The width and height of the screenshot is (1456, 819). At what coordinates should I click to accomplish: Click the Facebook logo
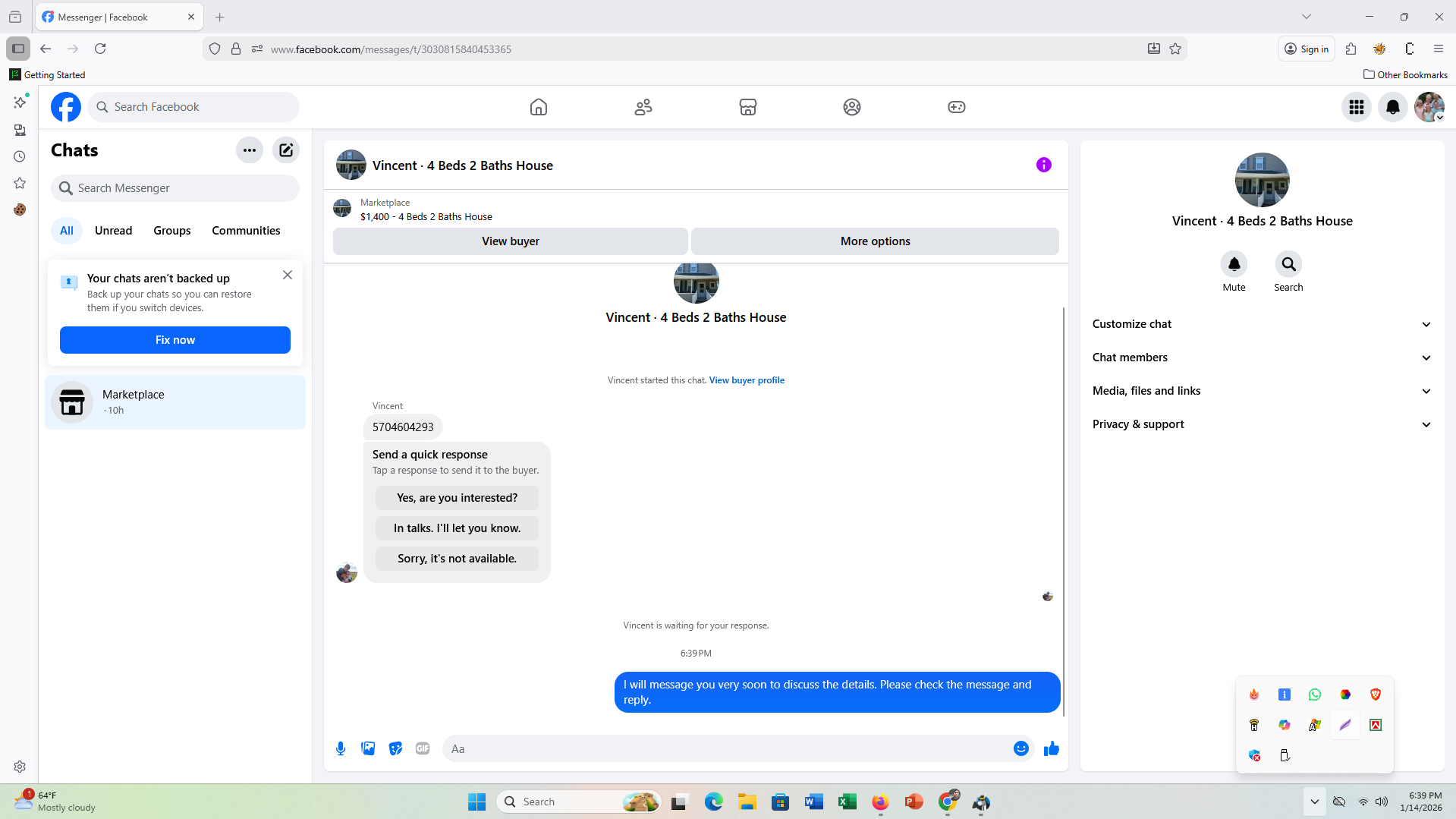[x=66, y=107]
